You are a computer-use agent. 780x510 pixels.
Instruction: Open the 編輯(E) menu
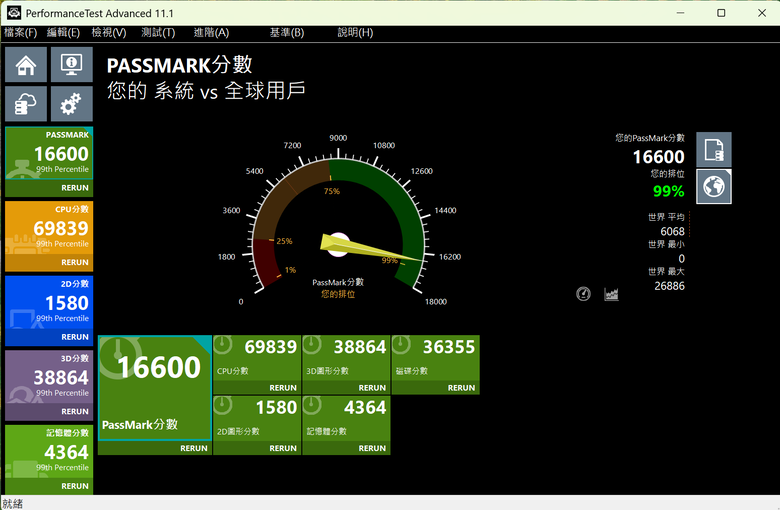[63, 33]
